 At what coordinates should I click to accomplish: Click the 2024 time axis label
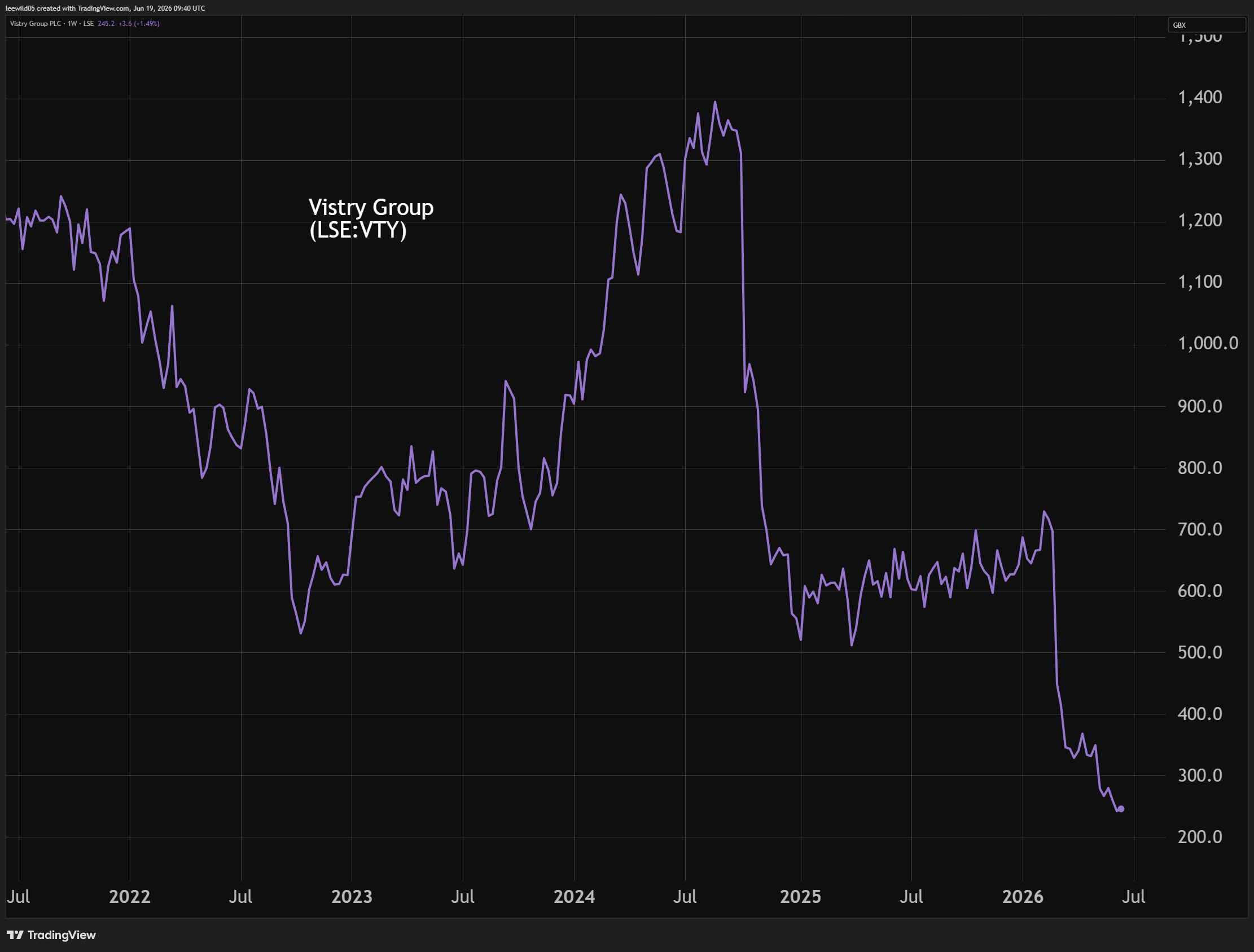point(575,897)
